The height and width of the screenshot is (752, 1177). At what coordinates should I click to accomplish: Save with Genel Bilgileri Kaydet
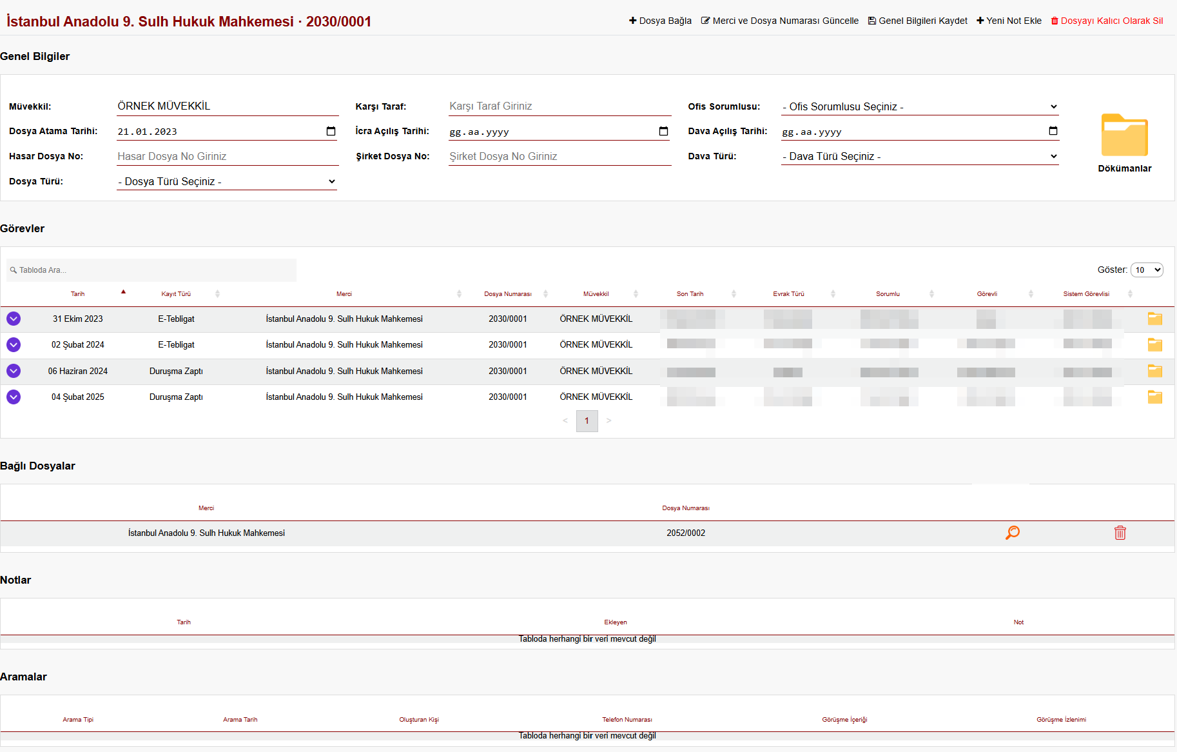pyautogui.click(x=917, y=21)
